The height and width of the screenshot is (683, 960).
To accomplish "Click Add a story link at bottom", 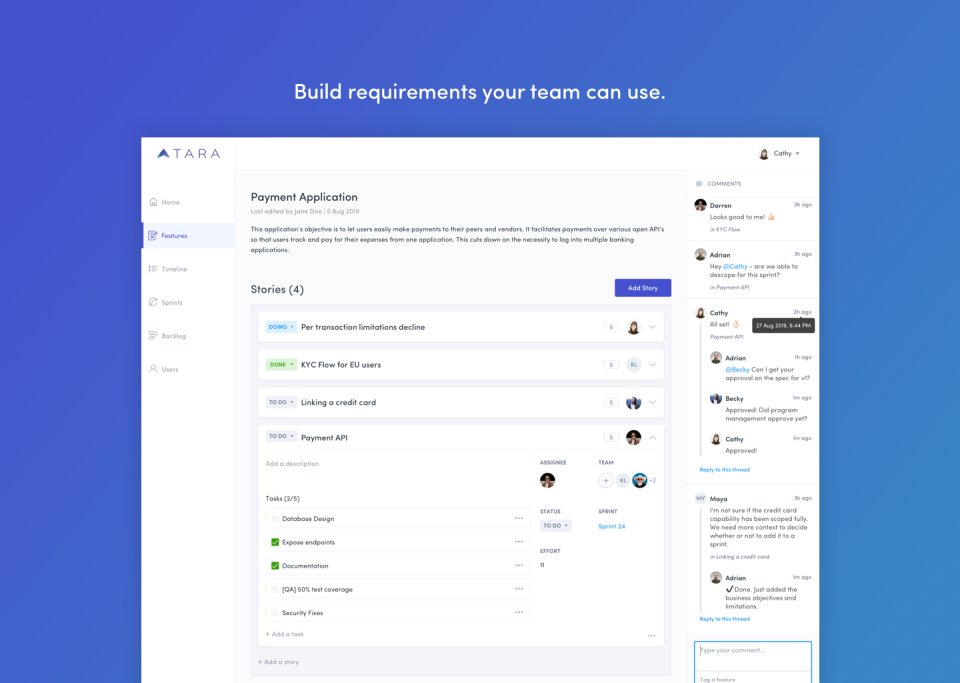I will pos(279,662).
